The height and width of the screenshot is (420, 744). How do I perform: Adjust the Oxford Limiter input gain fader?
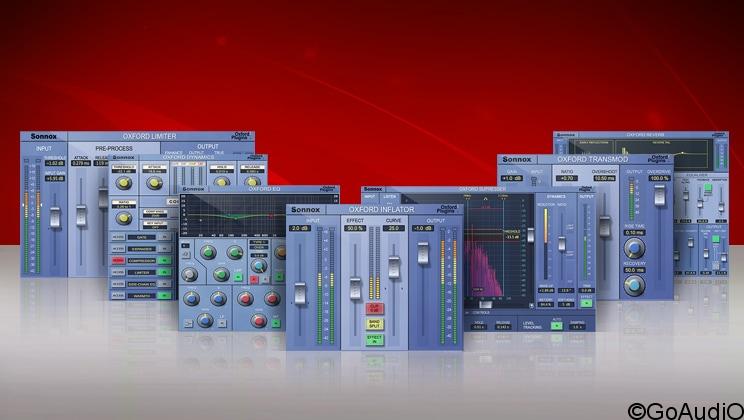[55, 218]
